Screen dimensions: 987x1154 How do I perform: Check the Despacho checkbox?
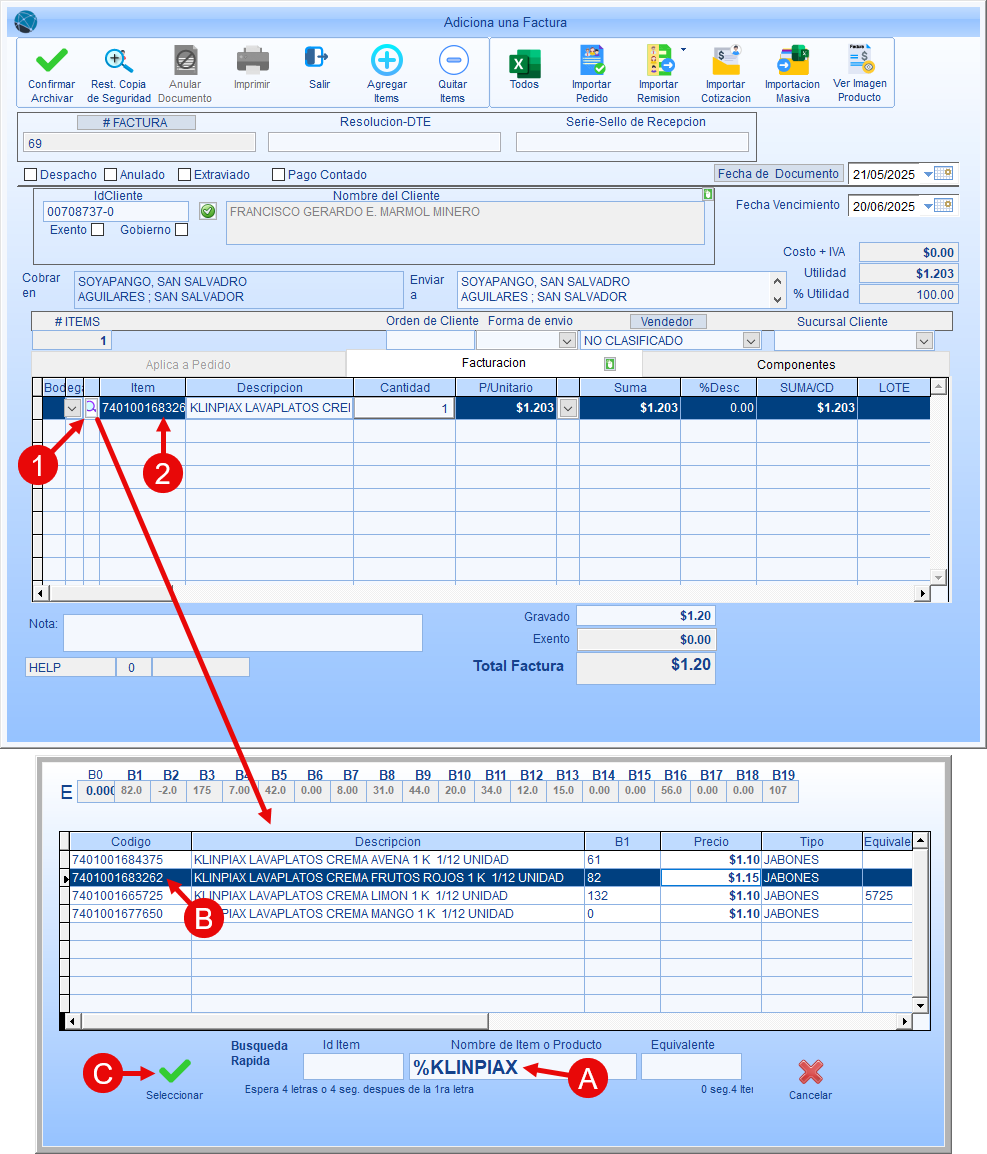click(31, 174)
